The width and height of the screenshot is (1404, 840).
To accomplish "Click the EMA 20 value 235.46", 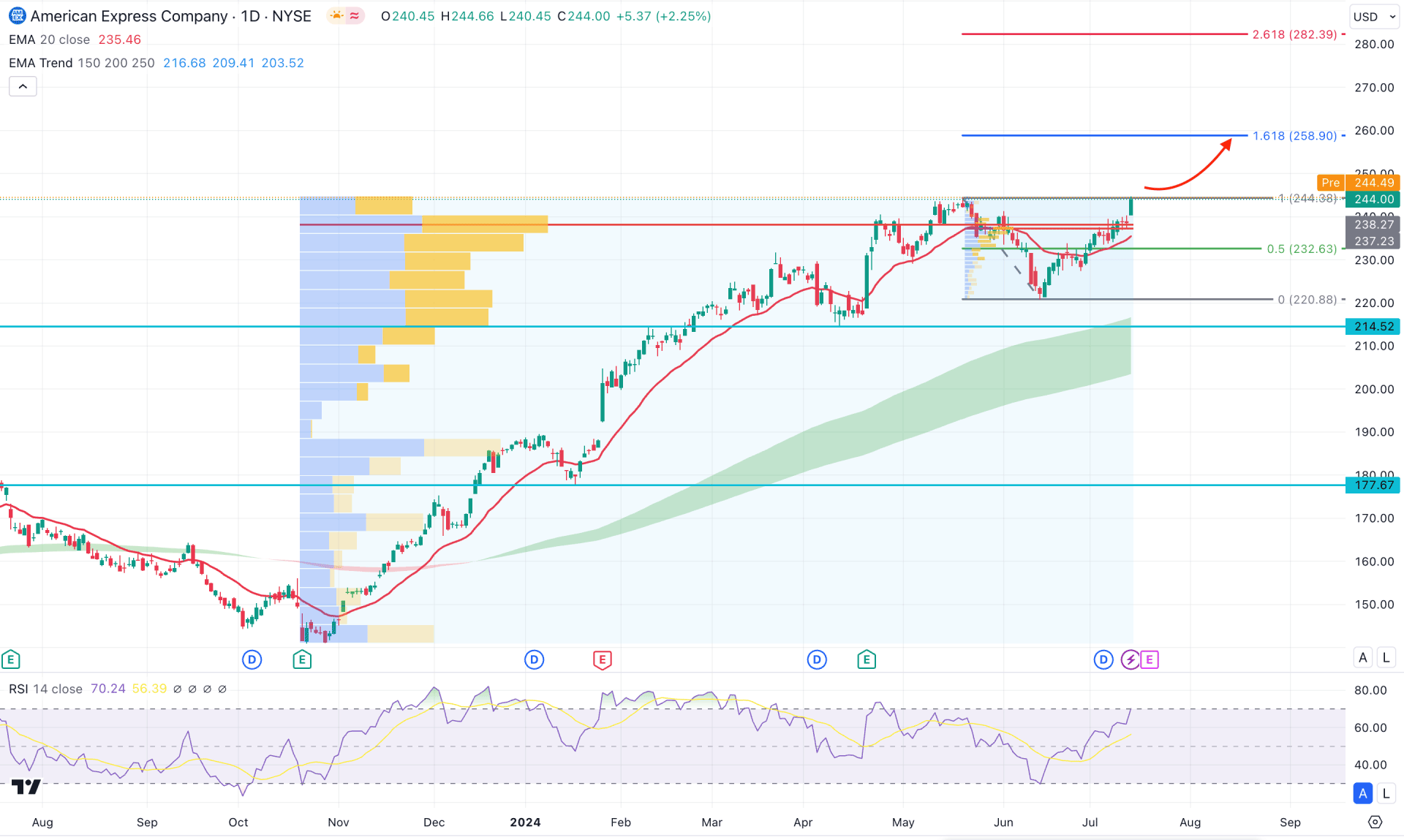I will pyautogui.click(x=120, y=39).
